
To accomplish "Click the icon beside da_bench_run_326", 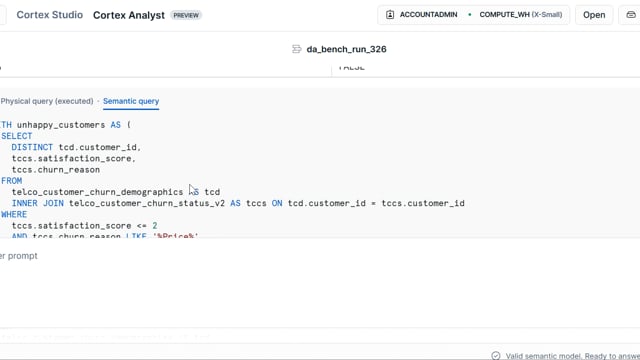I will click(x=297, y=49).
